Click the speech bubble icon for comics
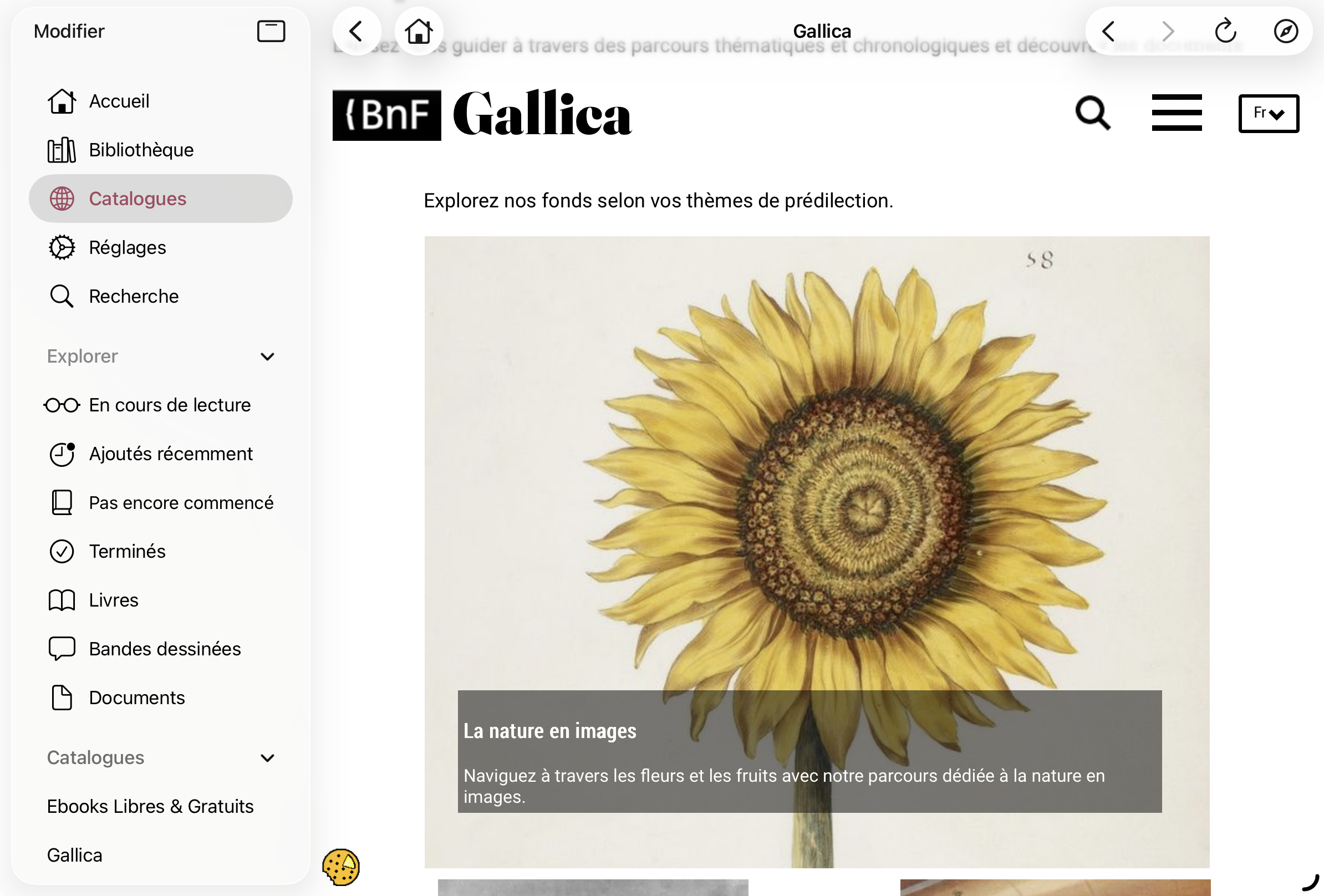Image resolution: width=1324 pixels, height=896 pixels. pyautogui.click(x=62, y=649)
